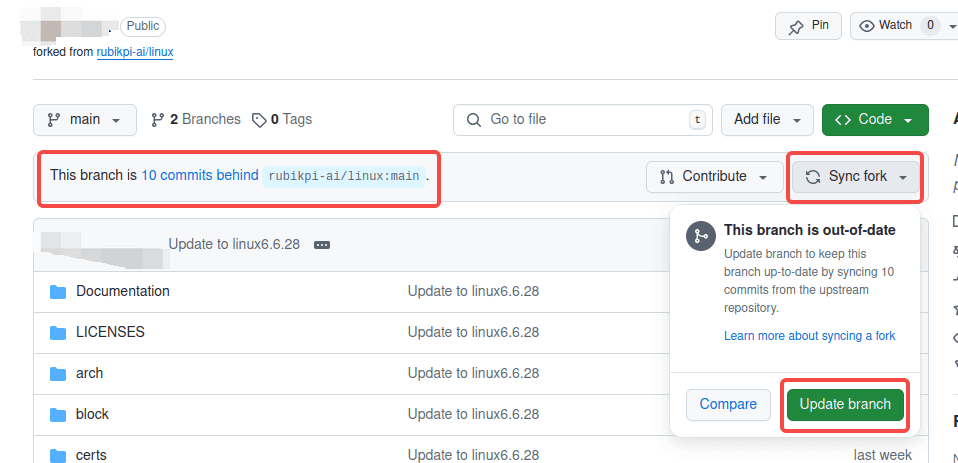Click the green Update branch button
The image size is (958, 463).
click(x=845, y=404)
